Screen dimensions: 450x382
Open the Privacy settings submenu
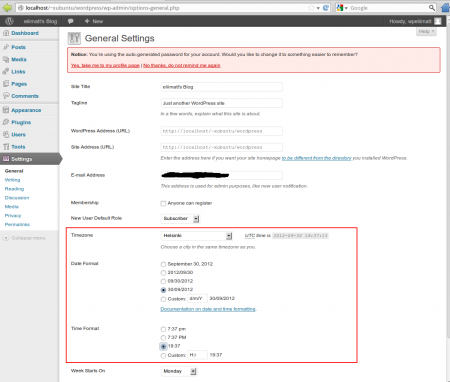tap(13, 216)
